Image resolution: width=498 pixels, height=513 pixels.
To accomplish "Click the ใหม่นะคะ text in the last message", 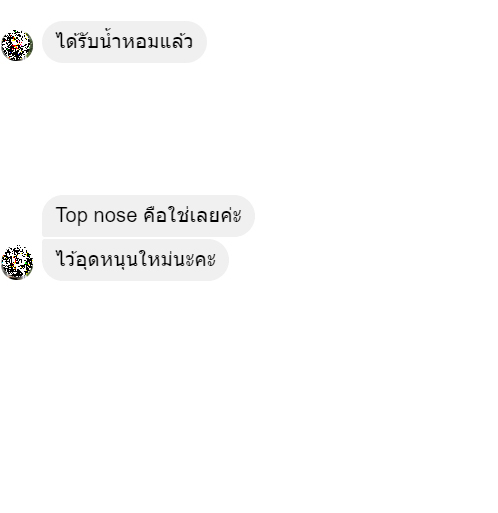I will 177,259.
